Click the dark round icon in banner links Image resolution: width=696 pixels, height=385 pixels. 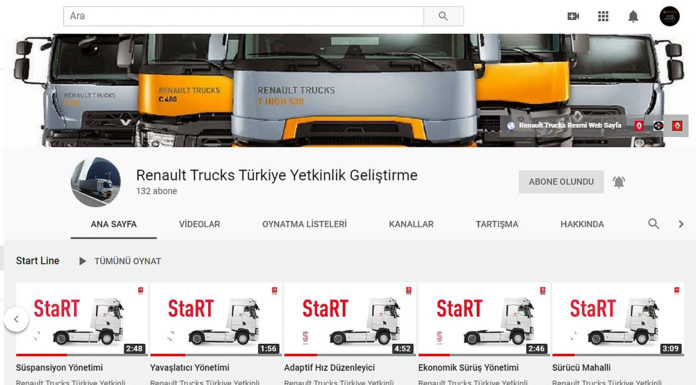tap(658, 126)
